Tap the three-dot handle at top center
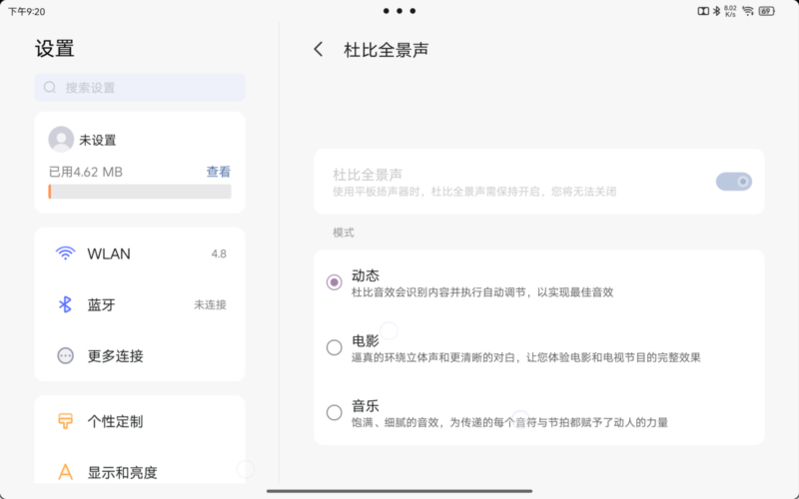Viewport: 799px width, 499px height. [x=399, y=11]
